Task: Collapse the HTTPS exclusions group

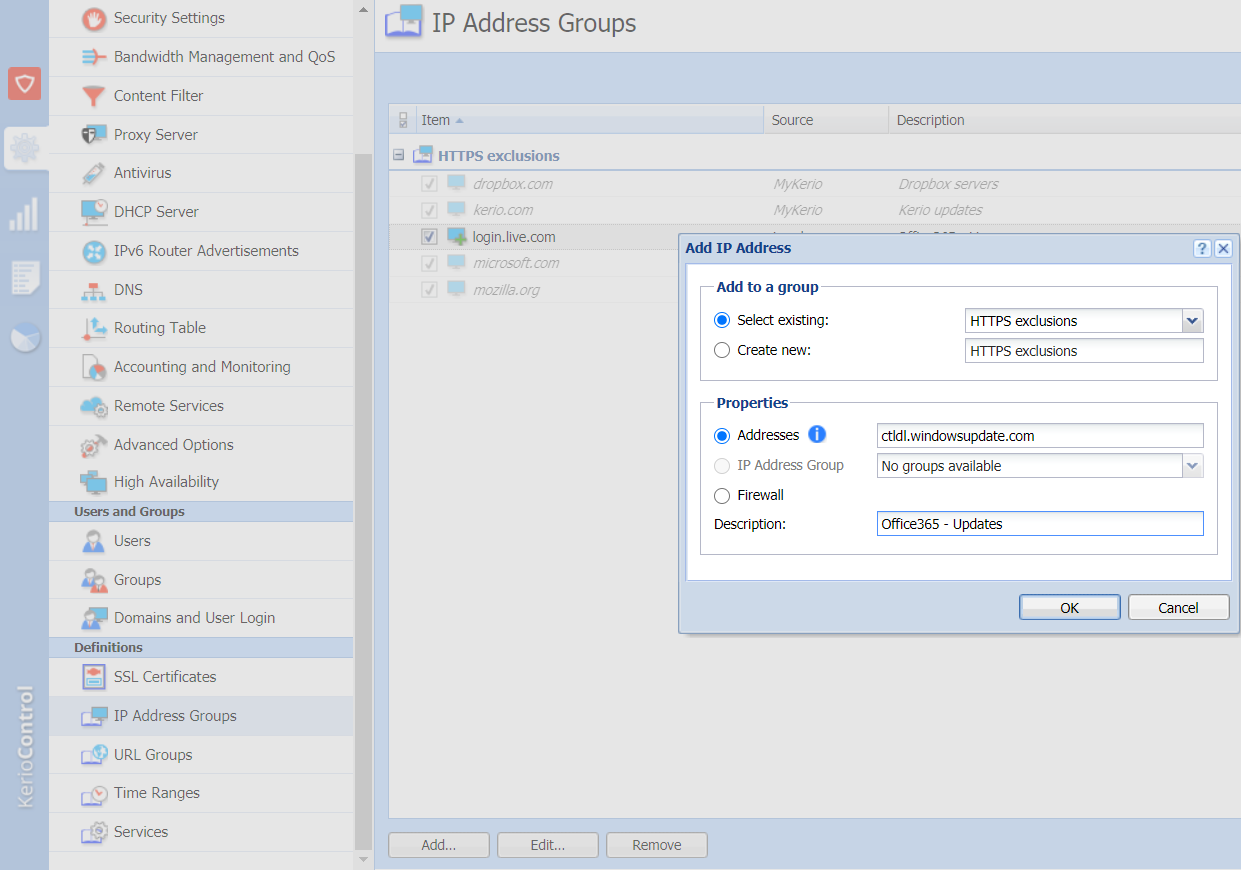Action: point(399,156)
